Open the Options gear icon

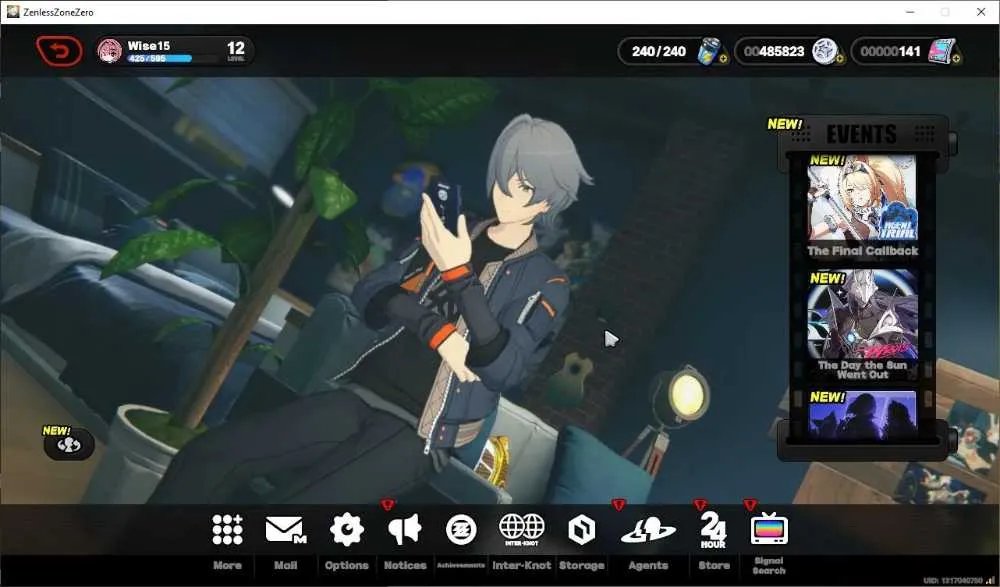[346, 530]
